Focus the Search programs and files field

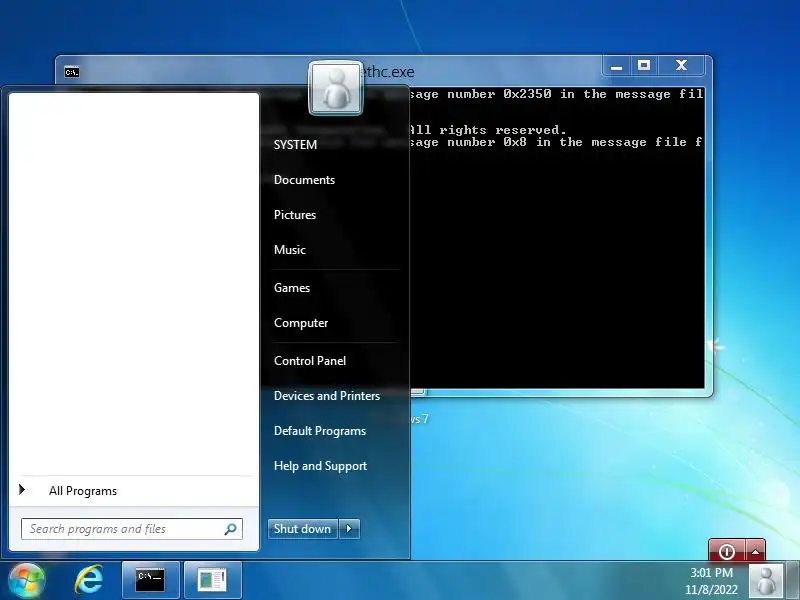(132, 529)
